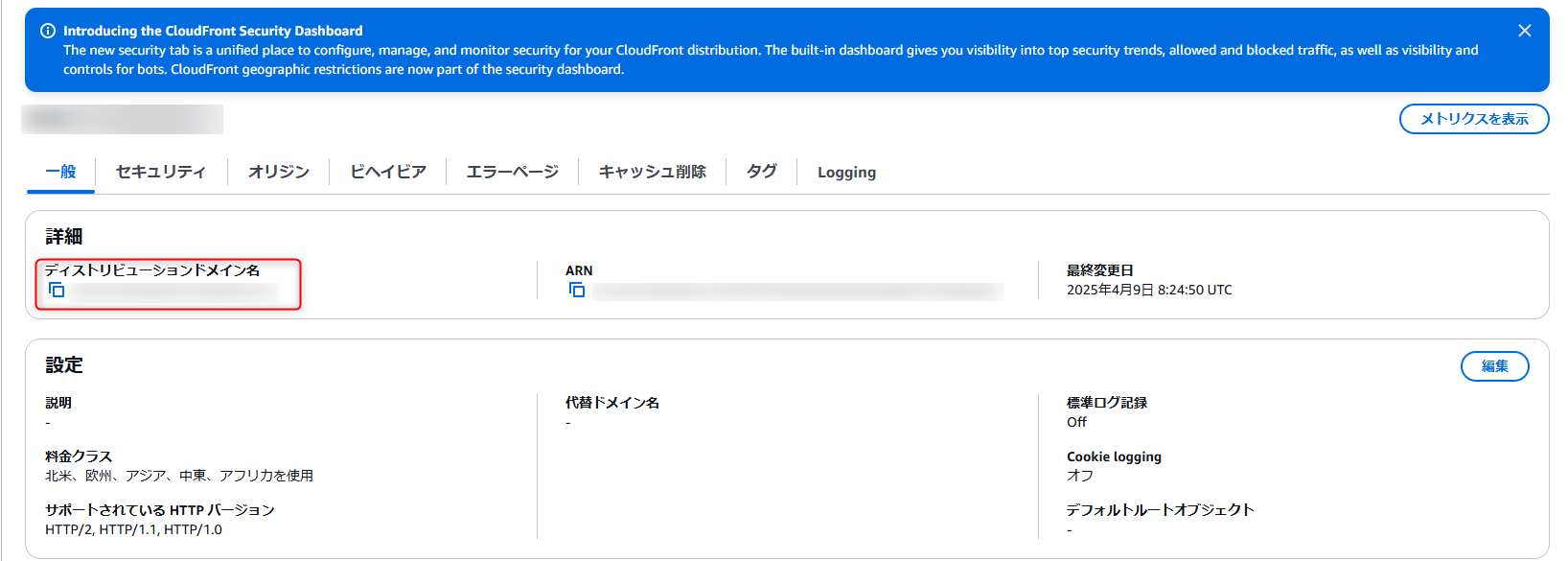Click the メトリクスを表示 button
The height and width of the screenshot is (561, 1568).
coord(1474,119)
